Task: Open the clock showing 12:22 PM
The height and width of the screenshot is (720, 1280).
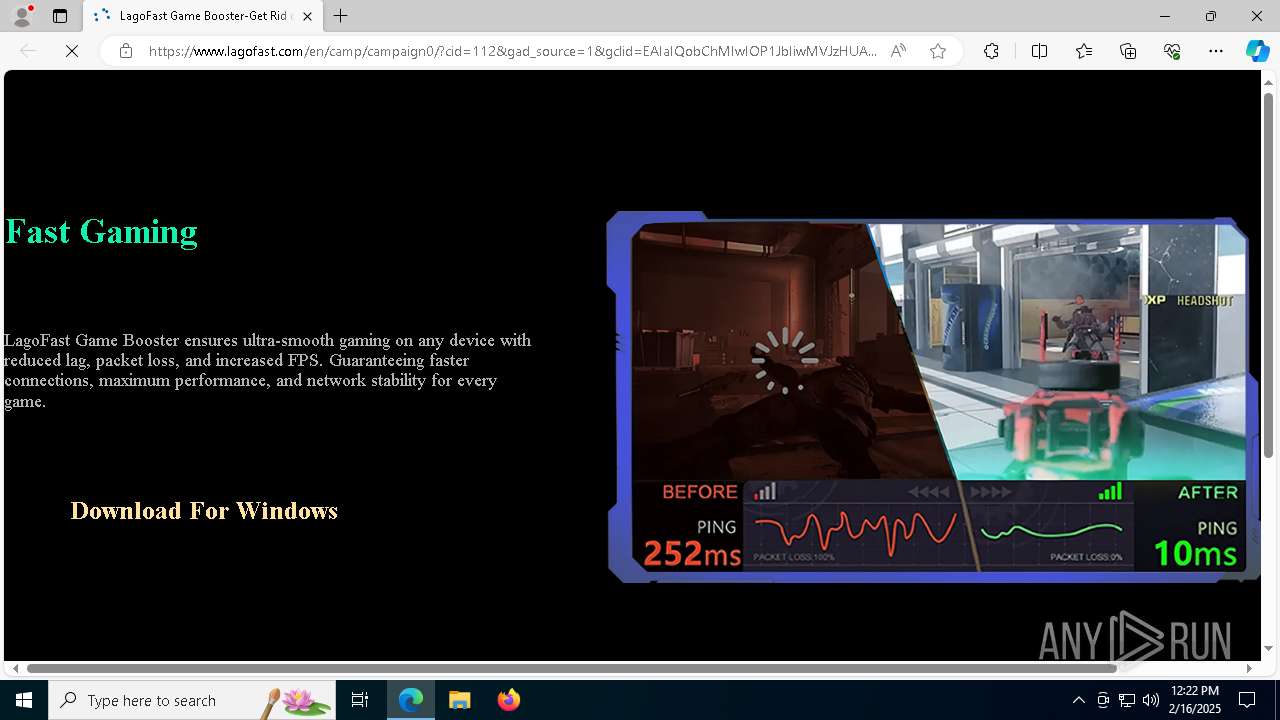Action: pos(1195,700)
